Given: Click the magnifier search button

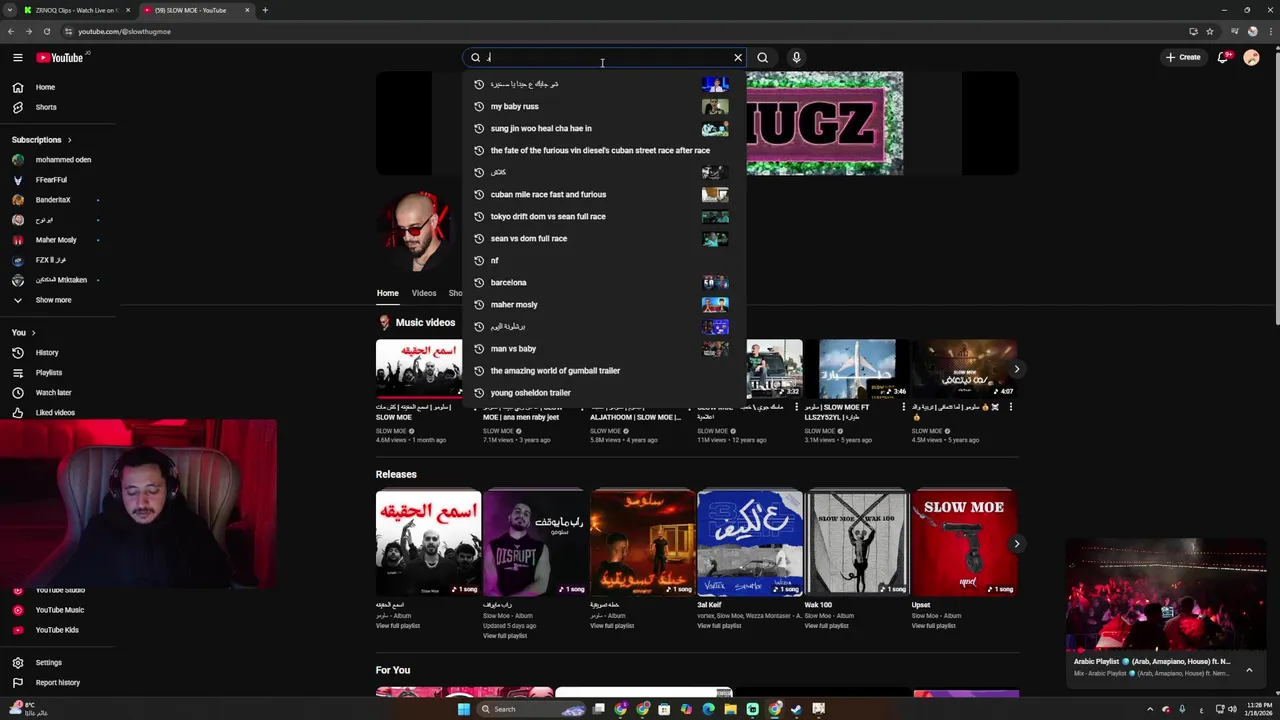Looking at the screenshot, I should [763, 58].
